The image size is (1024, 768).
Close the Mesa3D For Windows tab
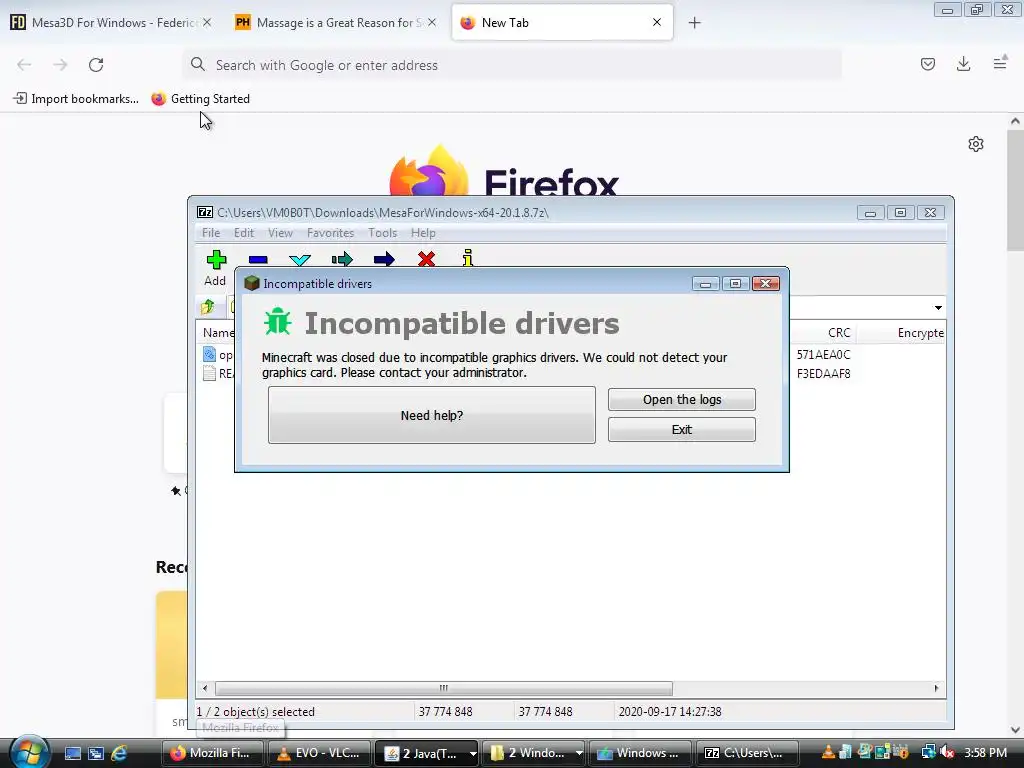[207, 22]
